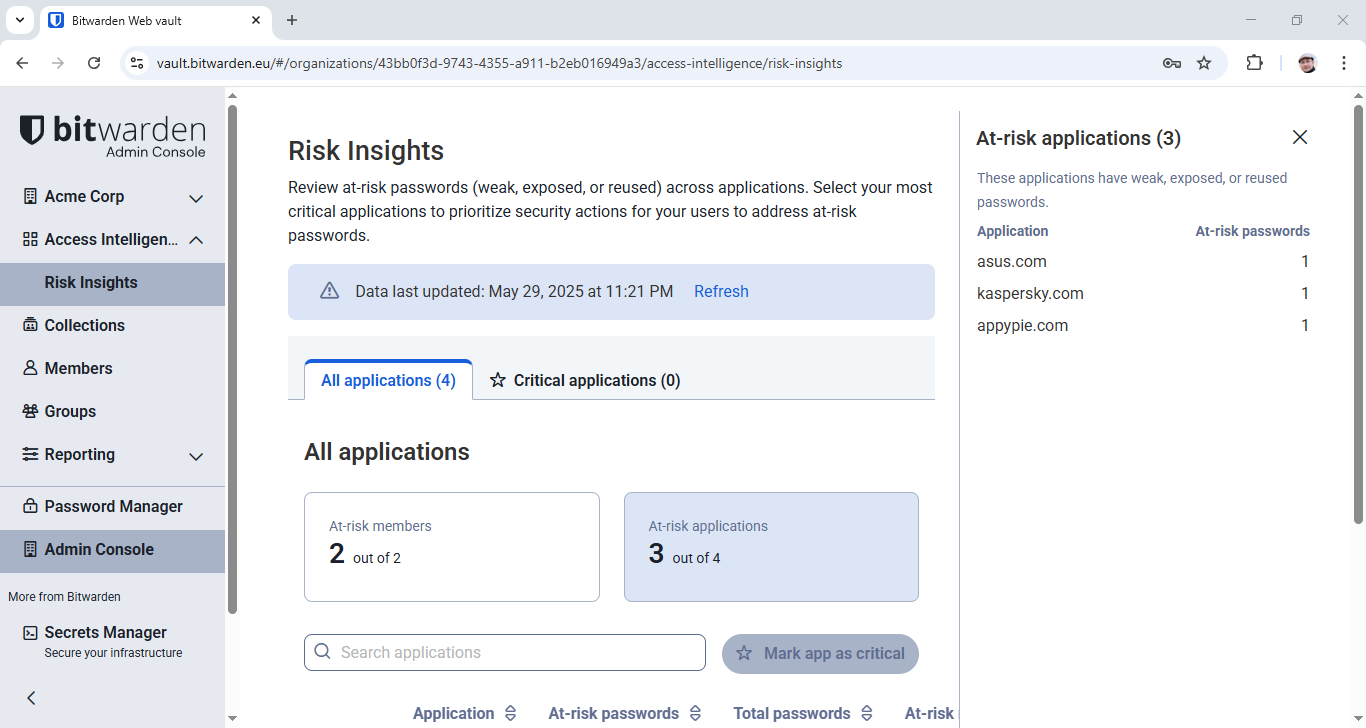
Task: Expand the Reporting section chevron
Action: [196, 456]
